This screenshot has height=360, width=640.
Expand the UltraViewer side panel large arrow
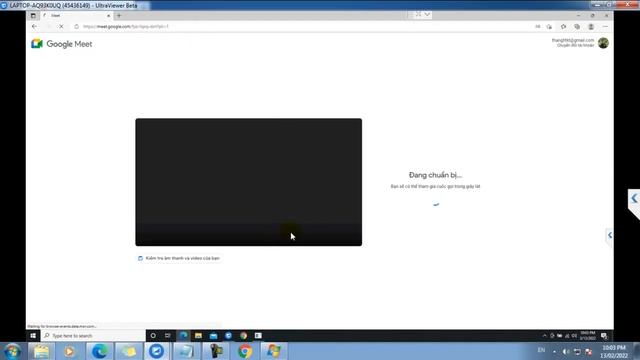point(634,199)
